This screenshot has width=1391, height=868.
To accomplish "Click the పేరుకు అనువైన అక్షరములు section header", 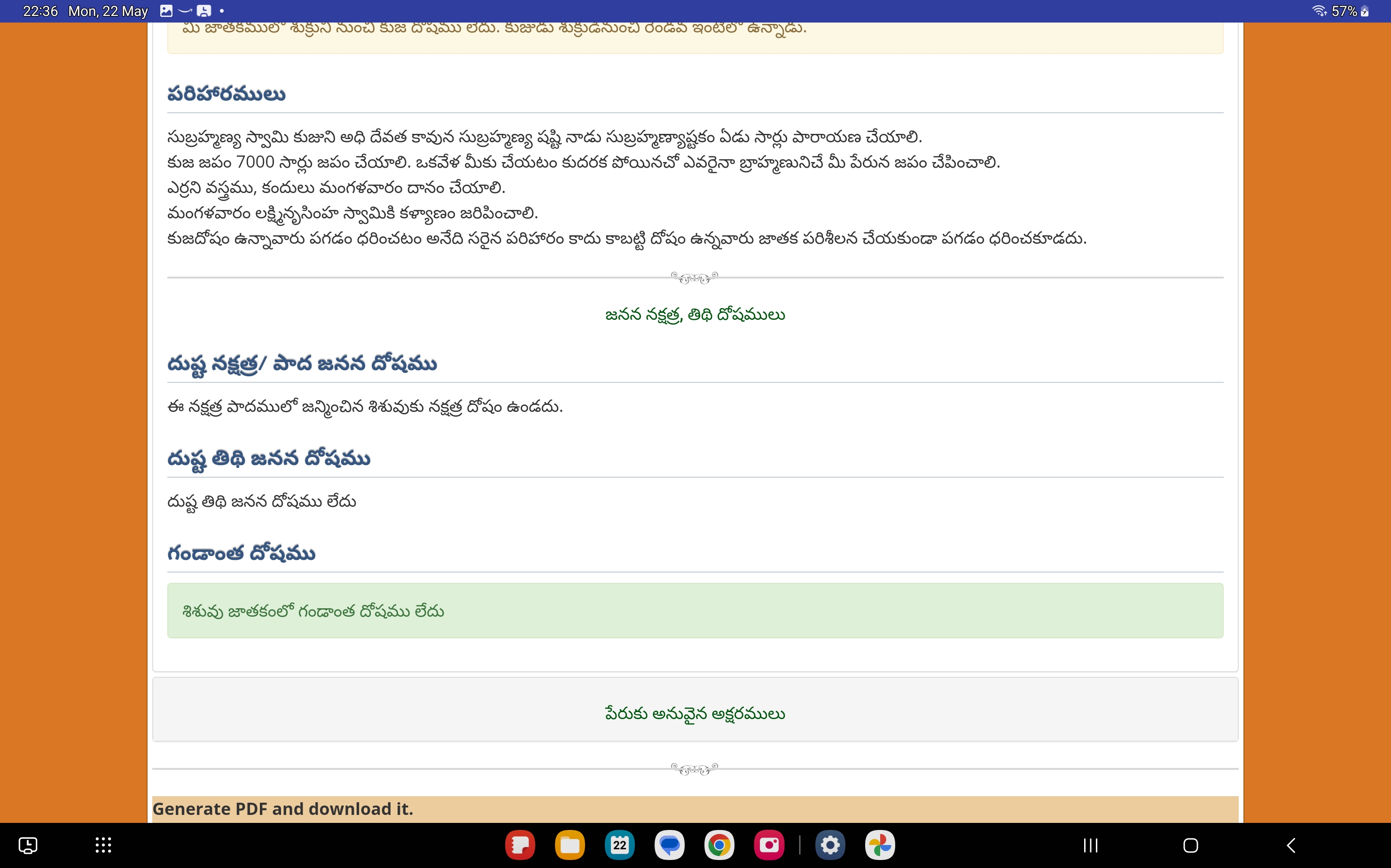I will pyautogui.click(x=695, y=713).
